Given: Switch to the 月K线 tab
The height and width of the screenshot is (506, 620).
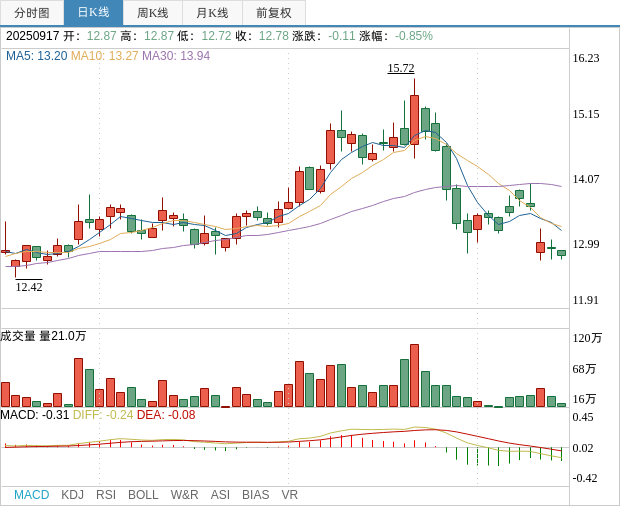Looking at the screenshot, I should click(212, 13).
